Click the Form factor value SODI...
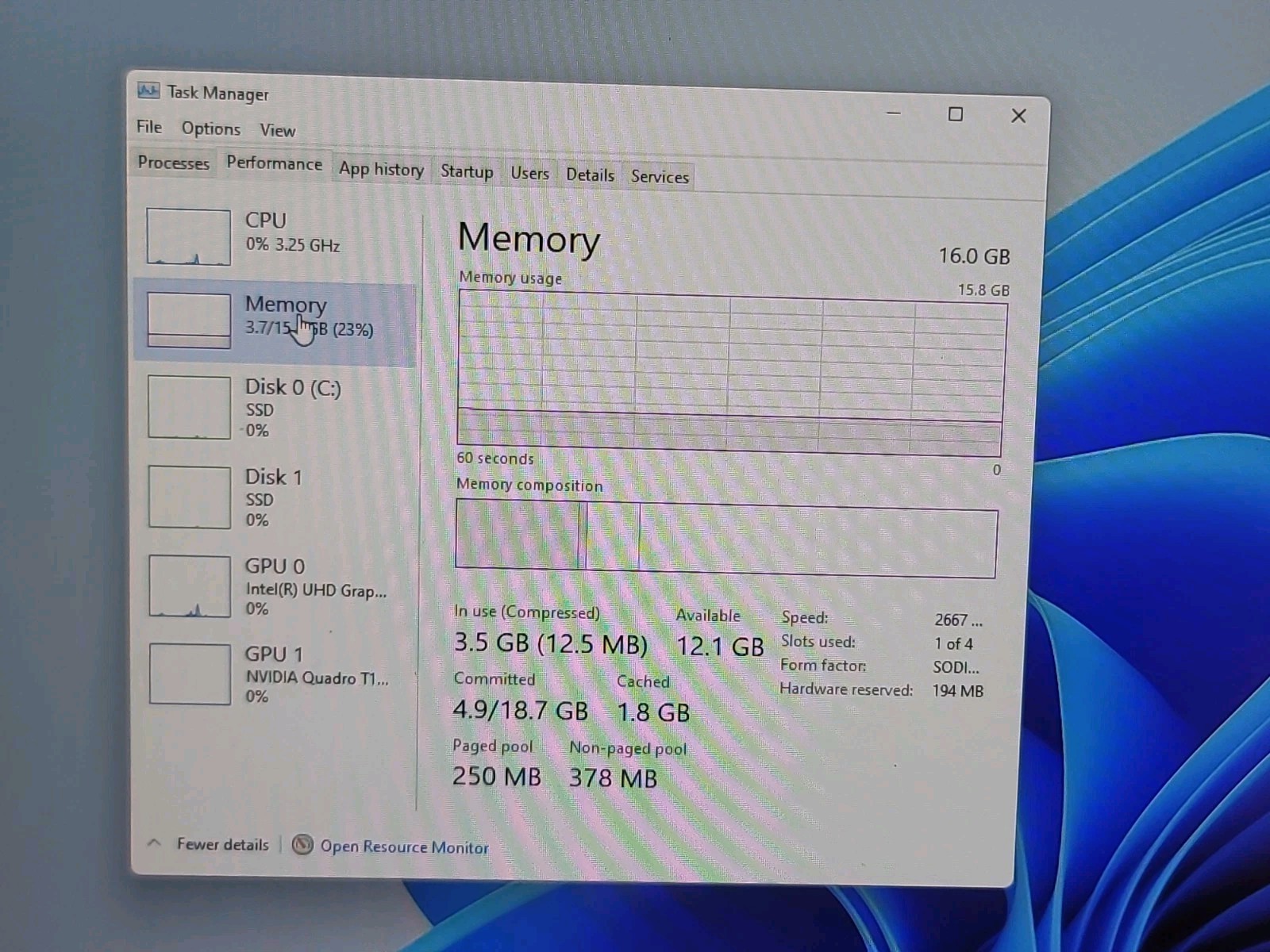The height and width of the screenshot is (952, 1270). [x=956, y=667]
